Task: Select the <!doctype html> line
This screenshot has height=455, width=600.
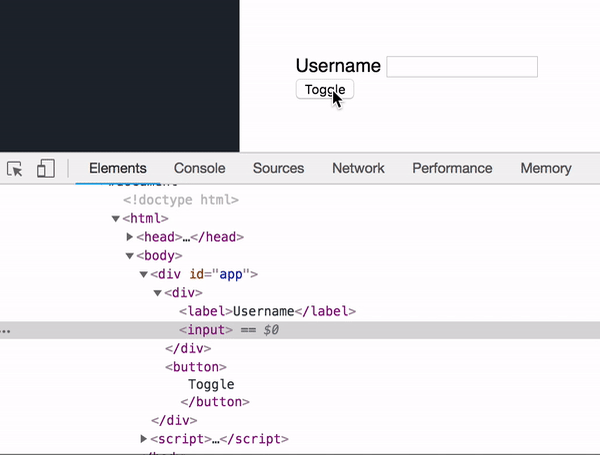Action: coord(181,200)
